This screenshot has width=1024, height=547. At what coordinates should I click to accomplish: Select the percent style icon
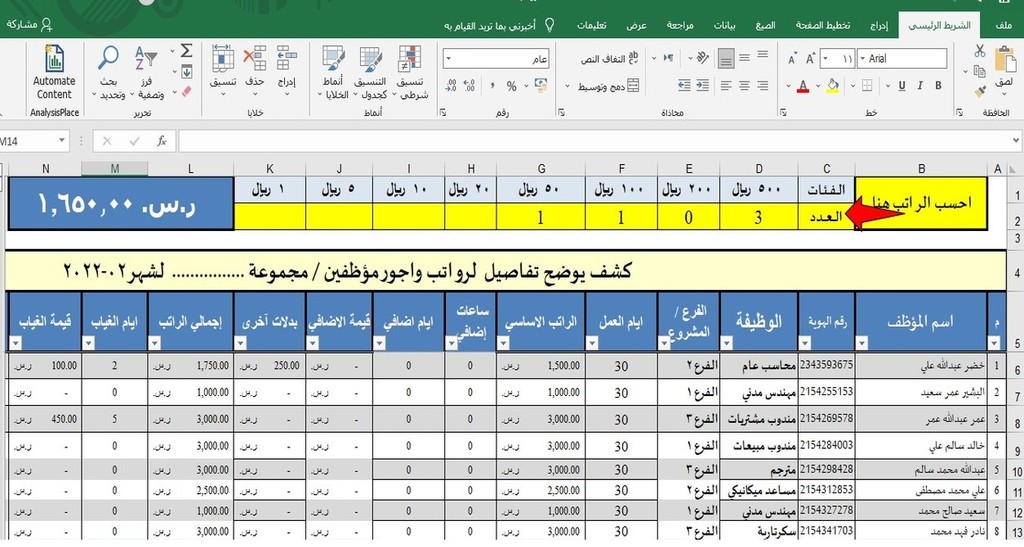tap(511, 86)
